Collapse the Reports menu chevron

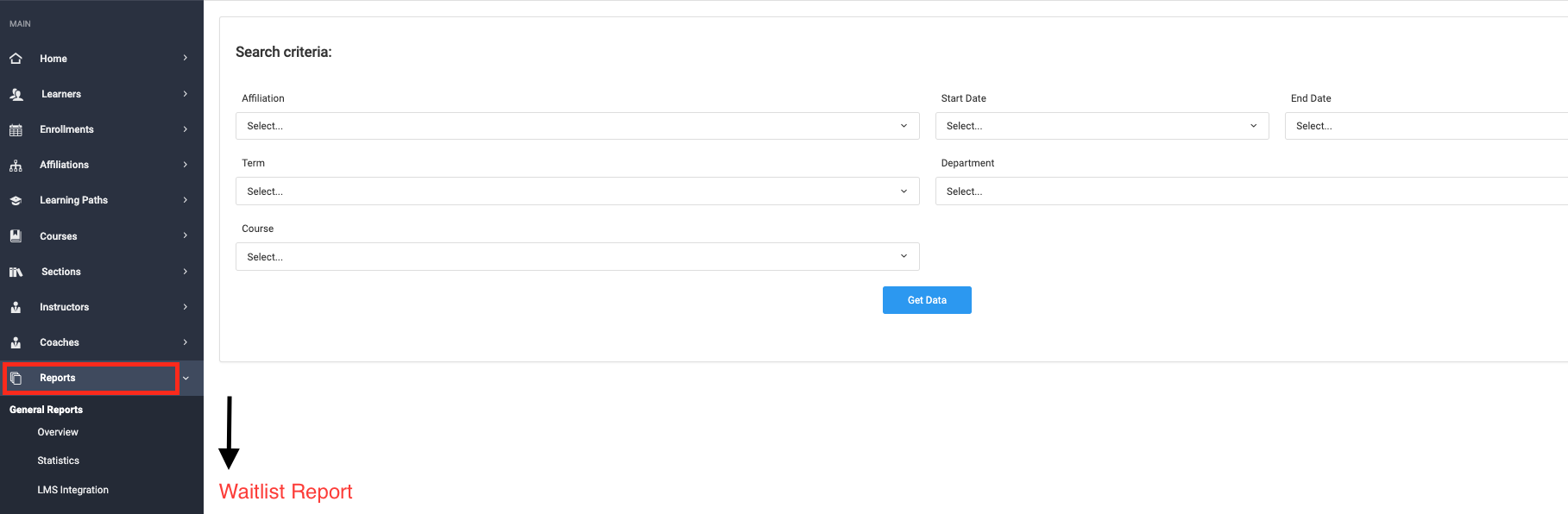[x=186, y=378]
